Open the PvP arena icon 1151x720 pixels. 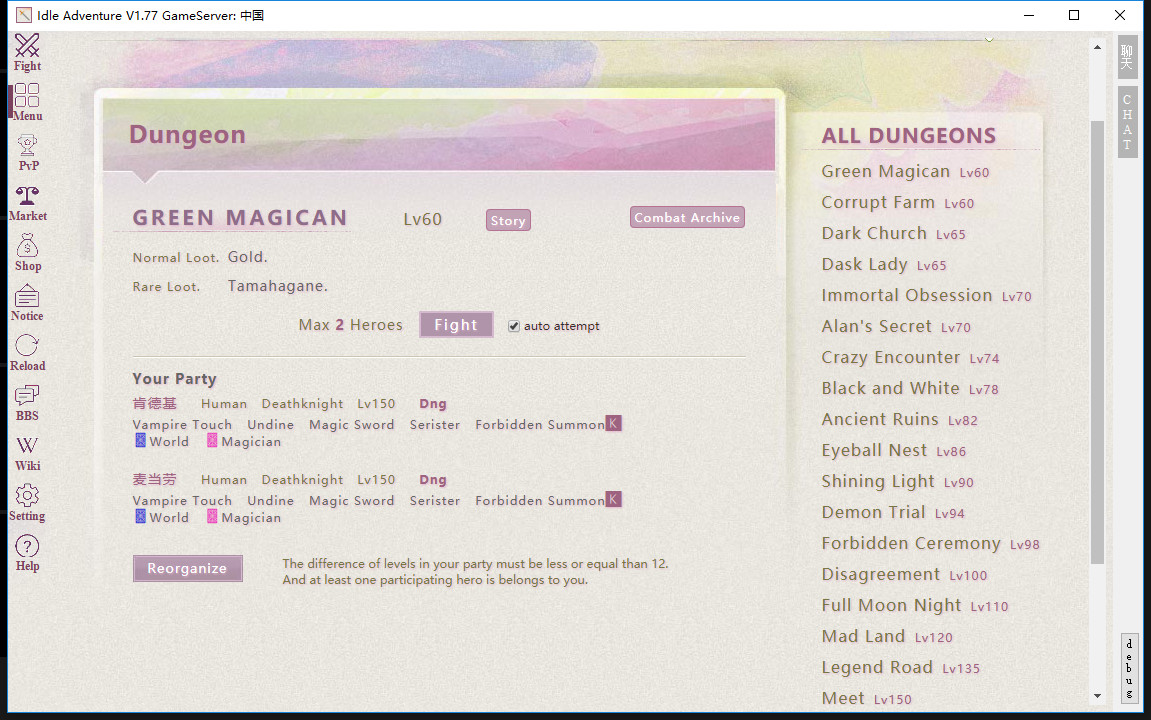click(27, 147)
